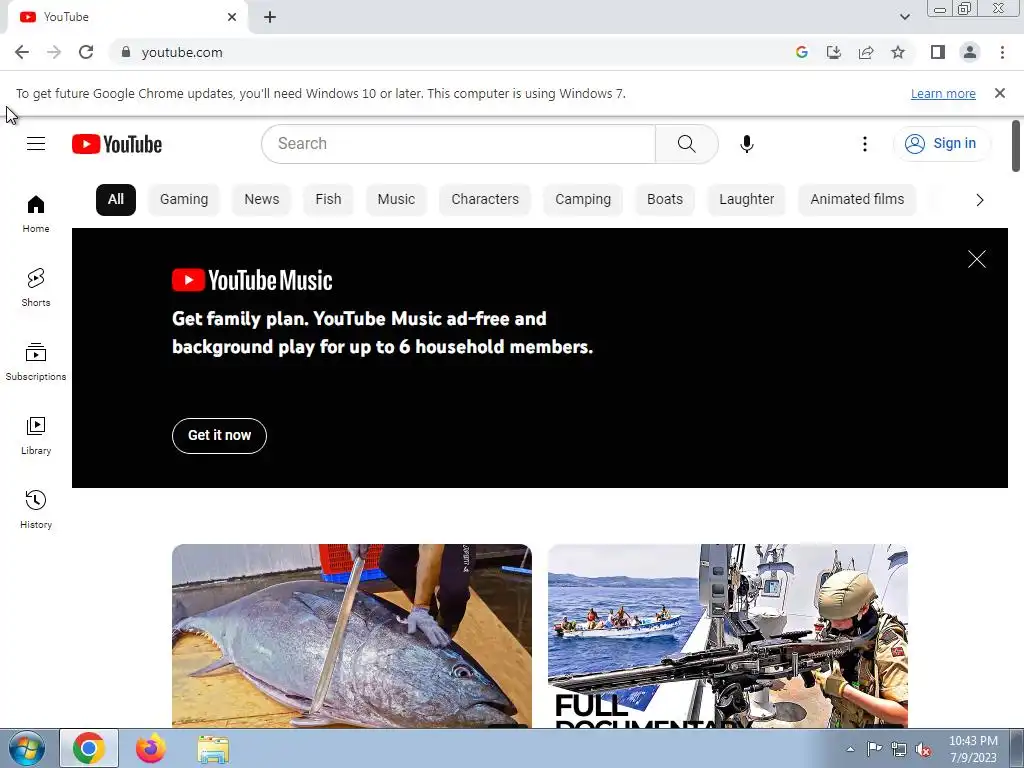Click Chrome in the taskbar

pos(89,748)
